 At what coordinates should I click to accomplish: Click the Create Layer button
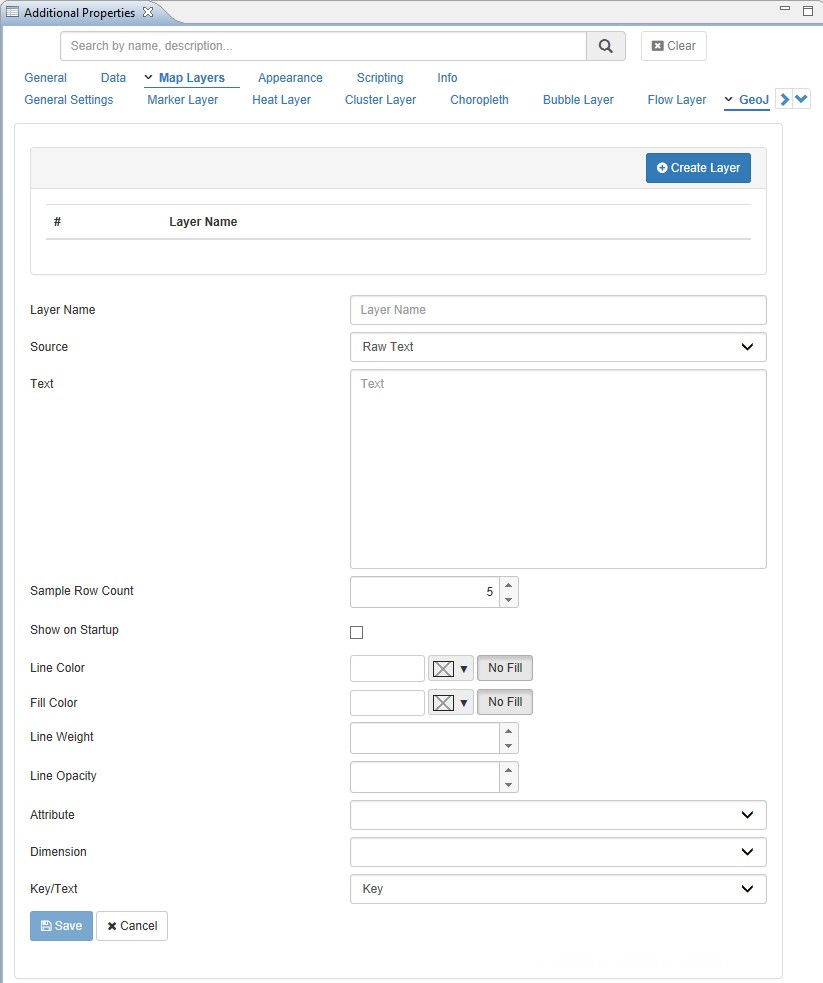pos(698,168)
